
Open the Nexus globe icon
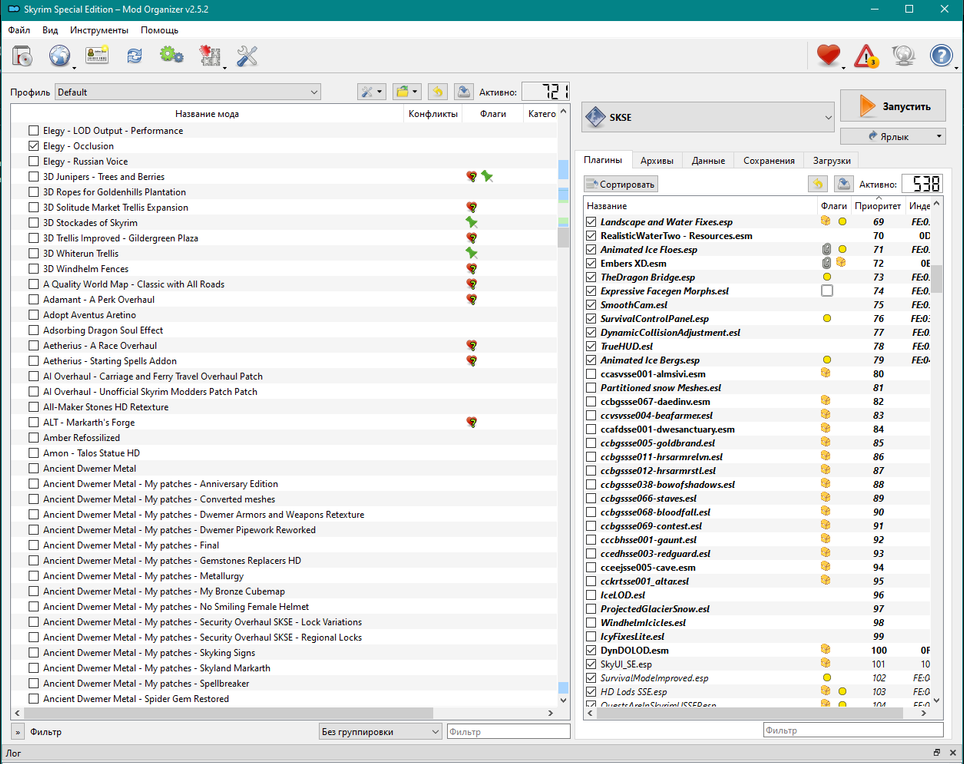pos(60,56)
